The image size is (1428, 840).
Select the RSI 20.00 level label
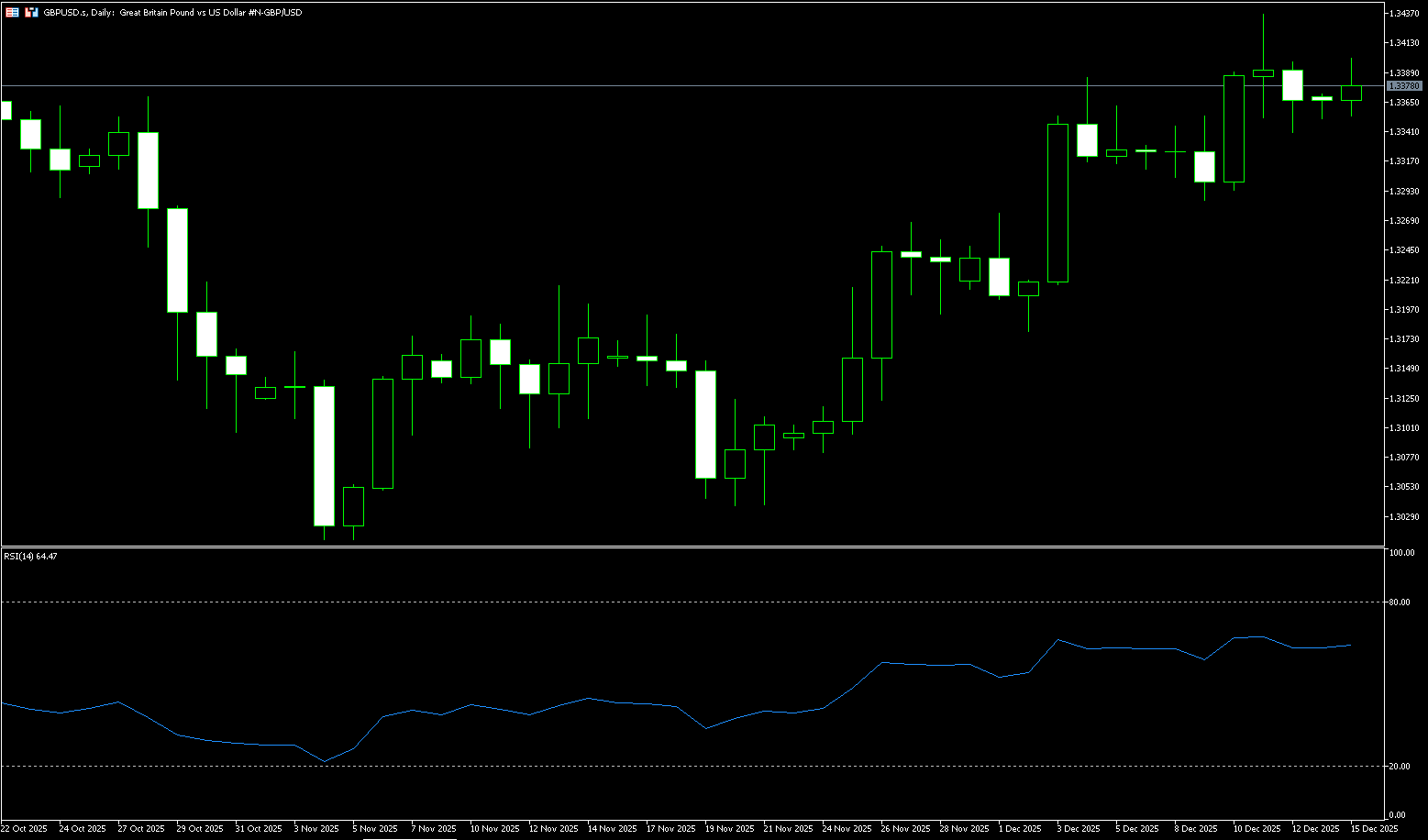(x=1400, y=766)
